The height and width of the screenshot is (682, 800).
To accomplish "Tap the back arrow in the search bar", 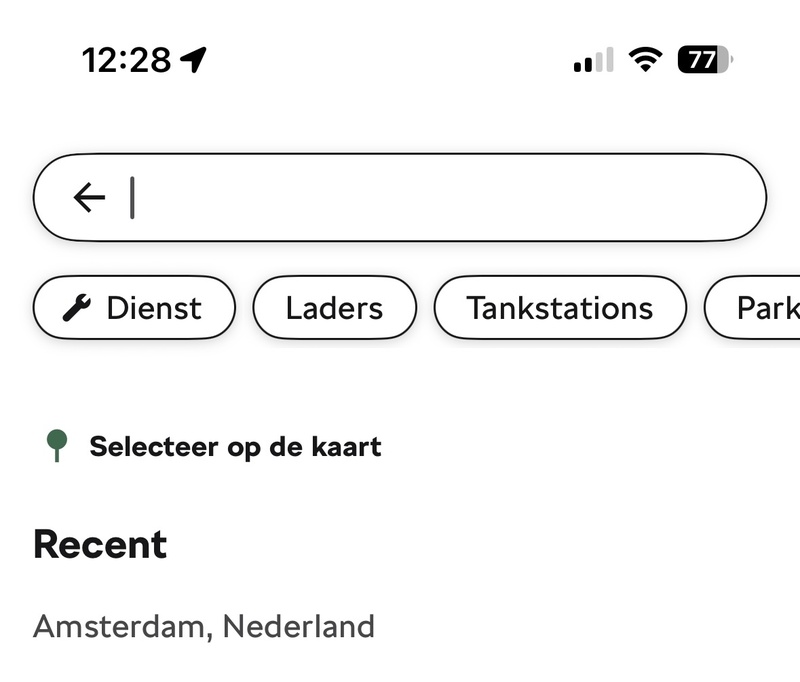I will pos(89,198).
